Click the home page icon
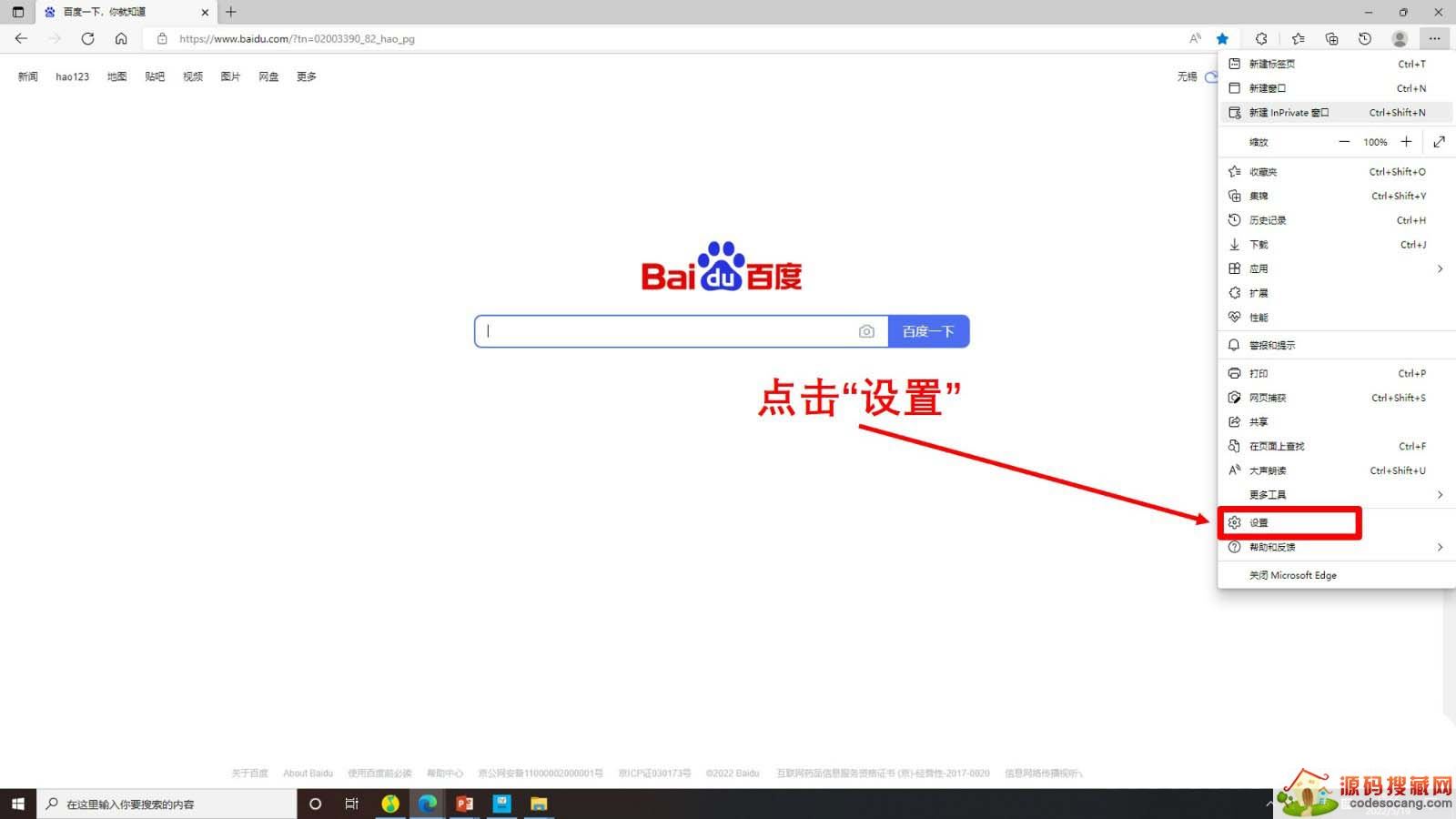1456x819 pixels. (121, 38)
